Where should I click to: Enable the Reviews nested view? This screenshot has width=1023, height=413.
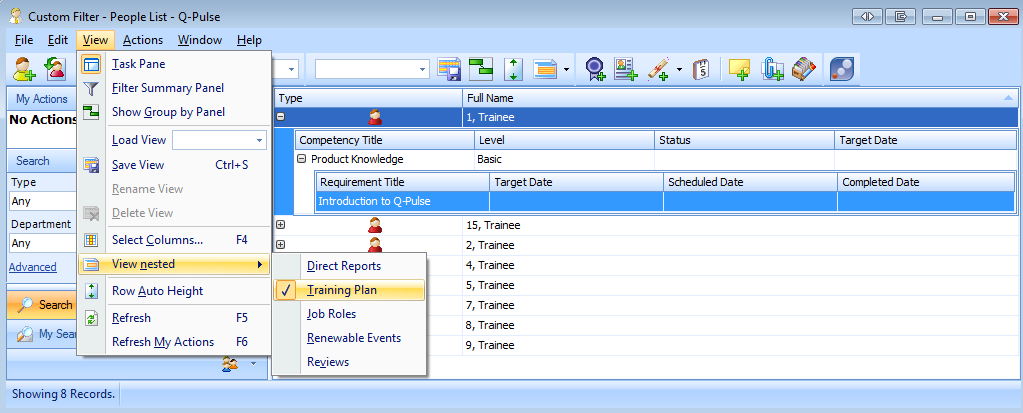point(349,362)
